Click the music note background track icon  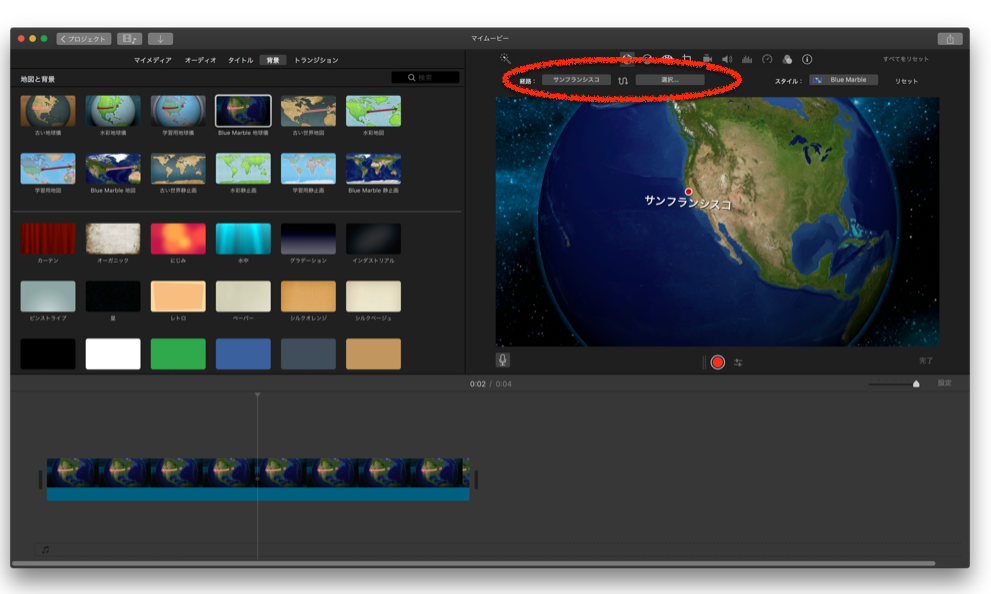46,549
